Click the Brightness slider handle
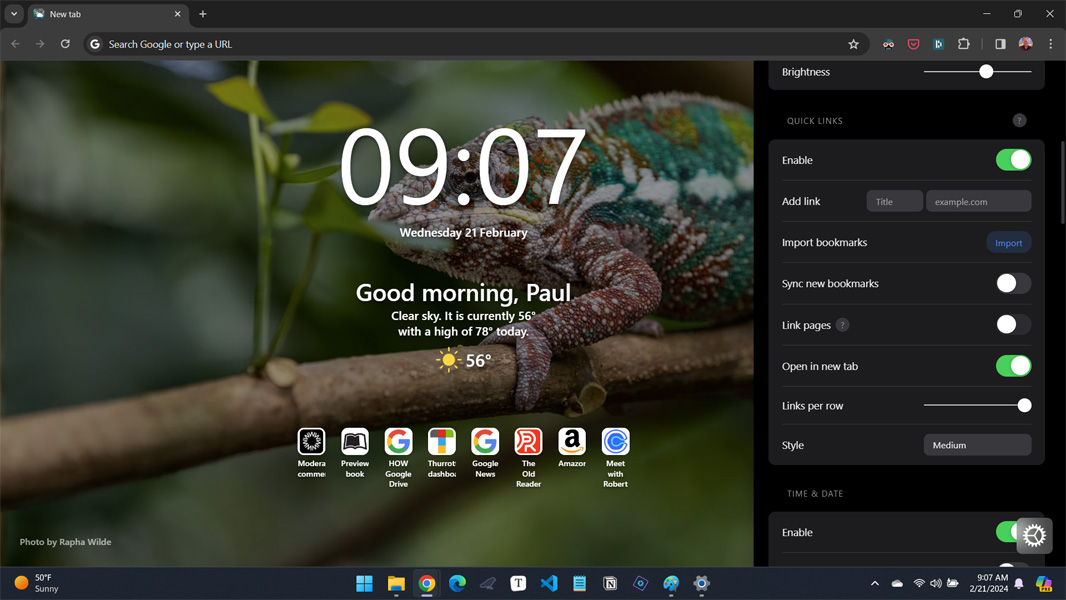The image size is (1066, 600). [986, 72]
